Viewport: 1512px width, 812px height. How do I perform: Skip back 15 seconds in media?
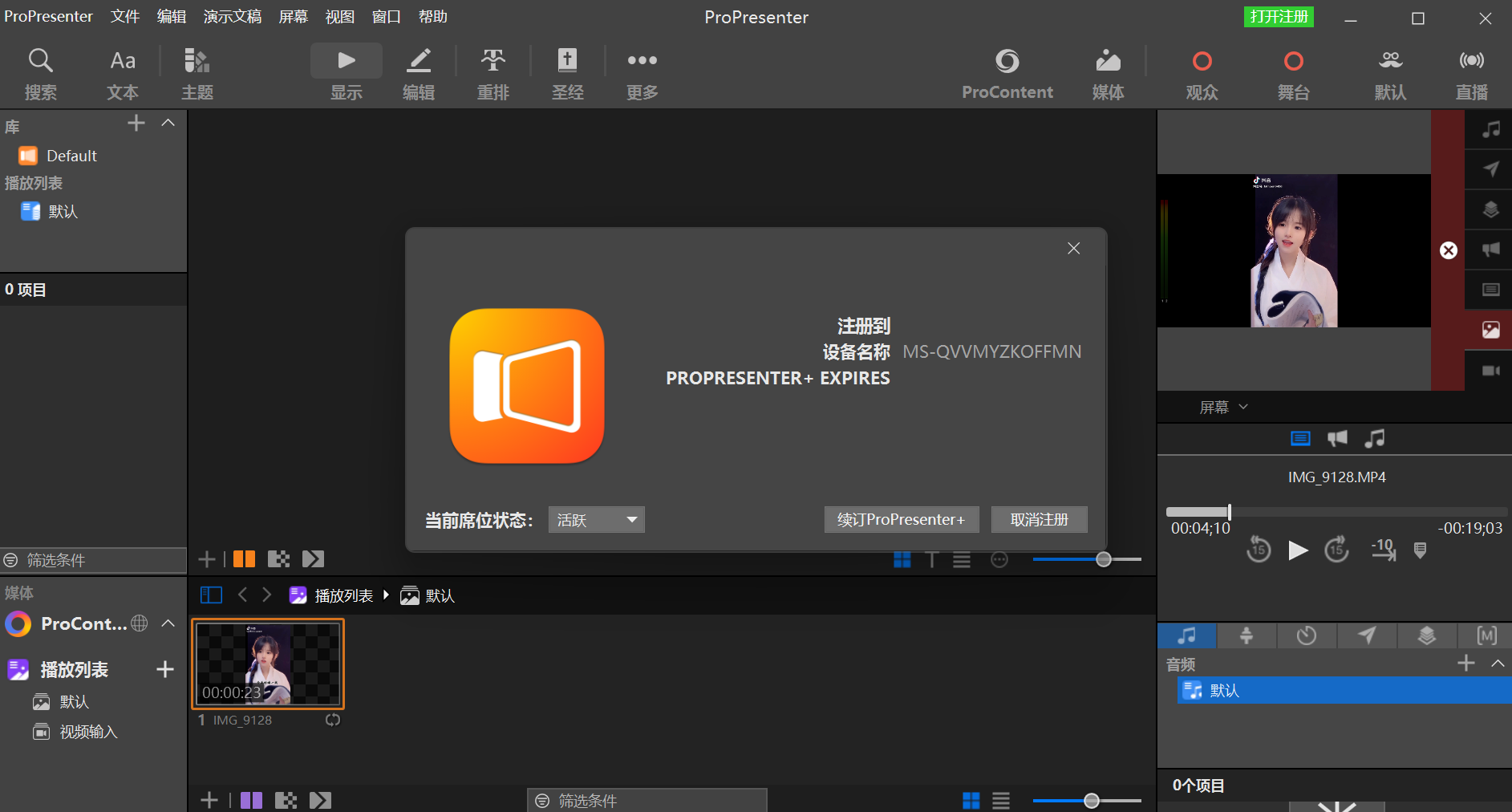(1259, 550)
